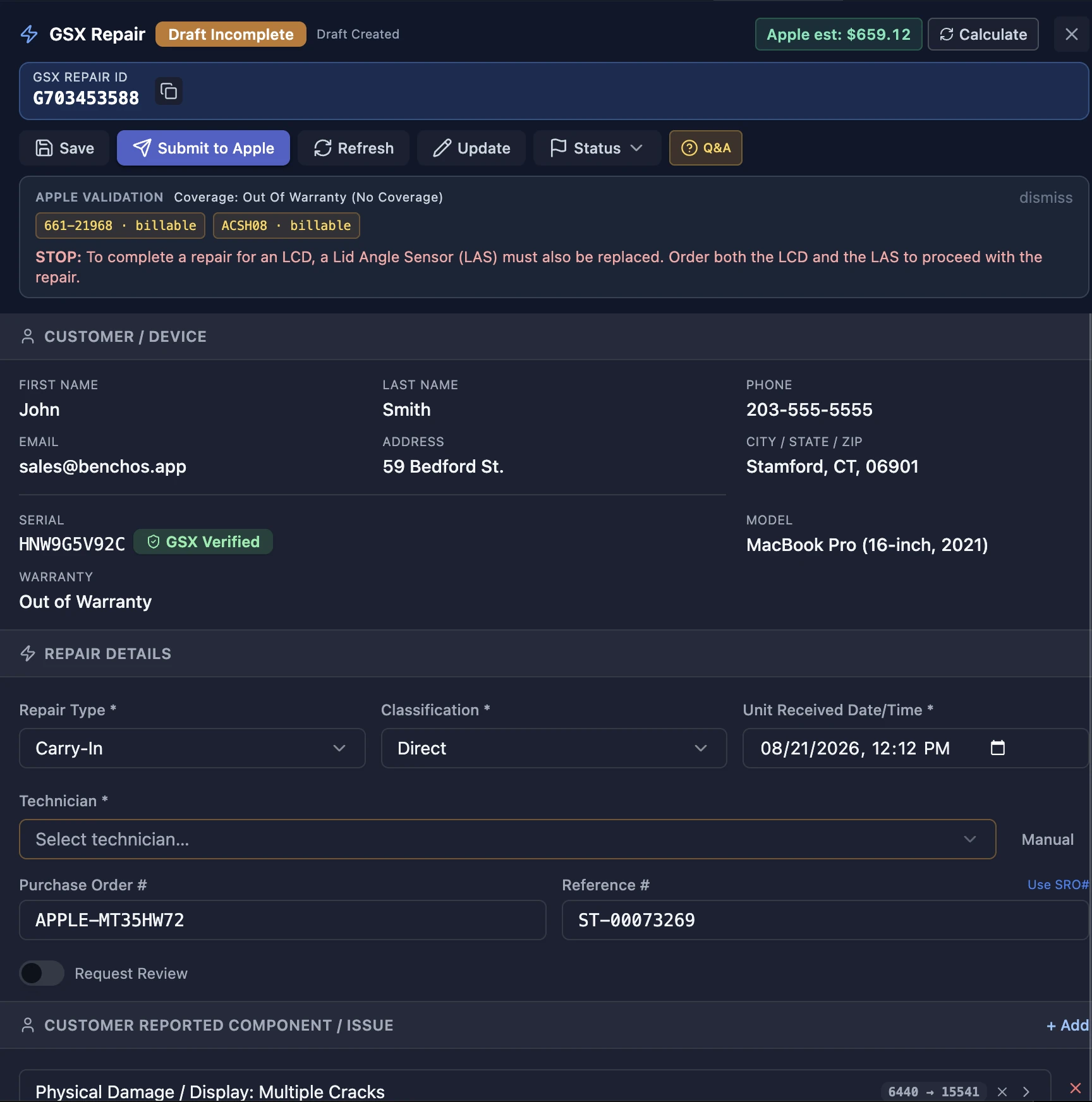Viewport: 1092px width, 1102px height.
Task: Click the GSX Repair ID G703453588
Action: point(86,99)
